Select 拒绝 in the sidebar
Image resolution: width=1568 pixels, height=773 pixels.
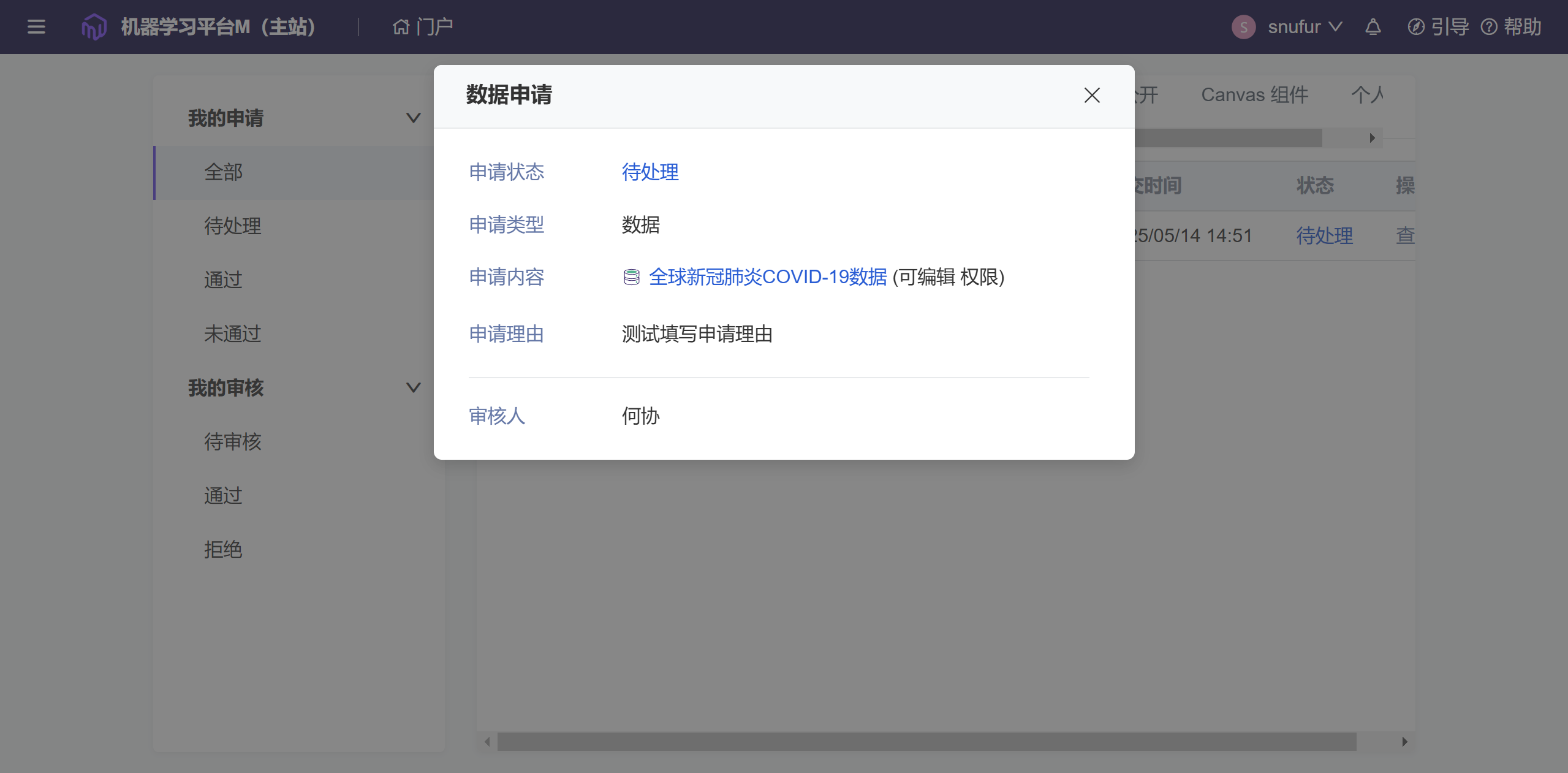[223, 549]
